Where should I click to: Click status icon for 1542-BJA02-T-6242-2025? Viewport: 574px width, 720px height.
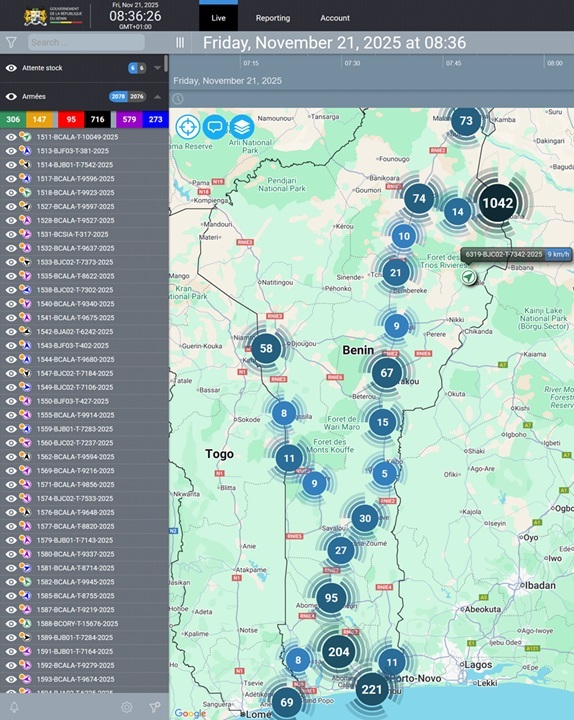pos(25,332)
